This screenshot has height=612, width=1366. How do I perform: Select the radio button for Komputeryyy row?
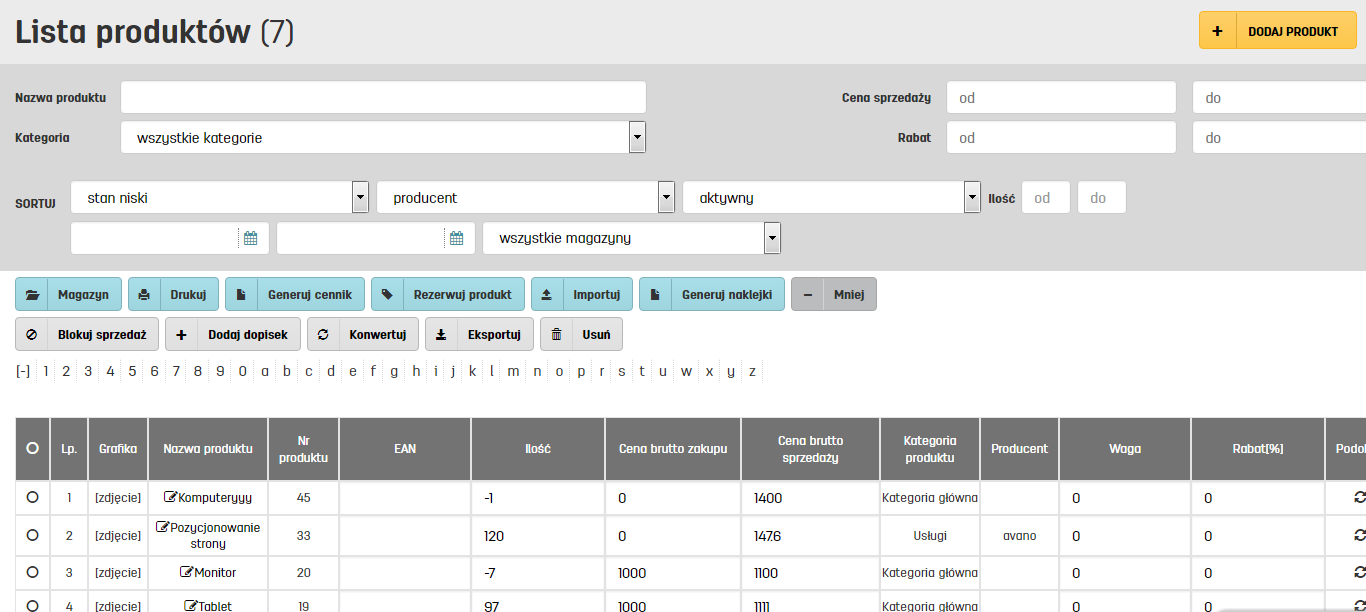click(x=32, y=497)
